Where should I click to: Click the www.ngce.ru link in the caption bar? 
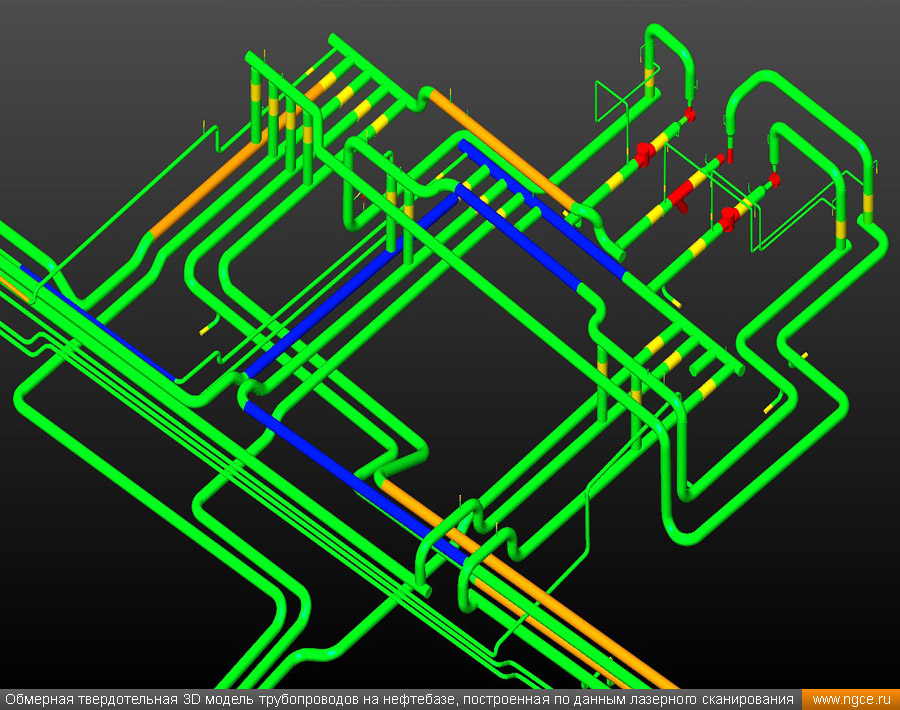click(851, 700)
